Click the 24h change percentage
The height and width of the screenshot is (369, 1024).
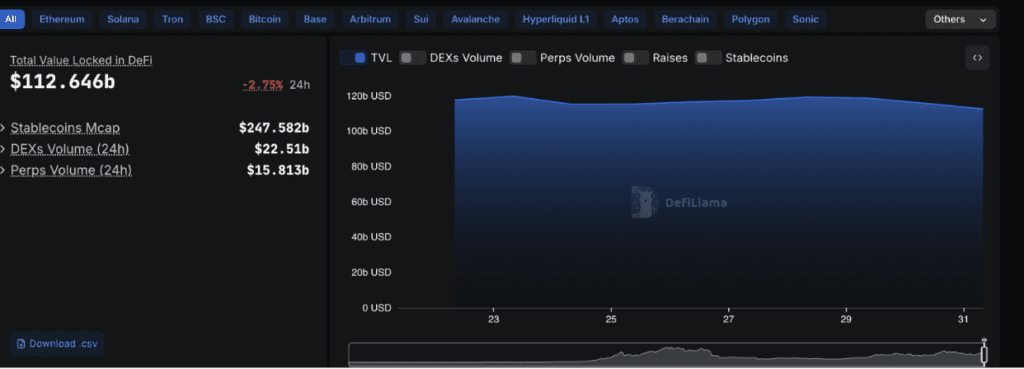pos(263,85)
